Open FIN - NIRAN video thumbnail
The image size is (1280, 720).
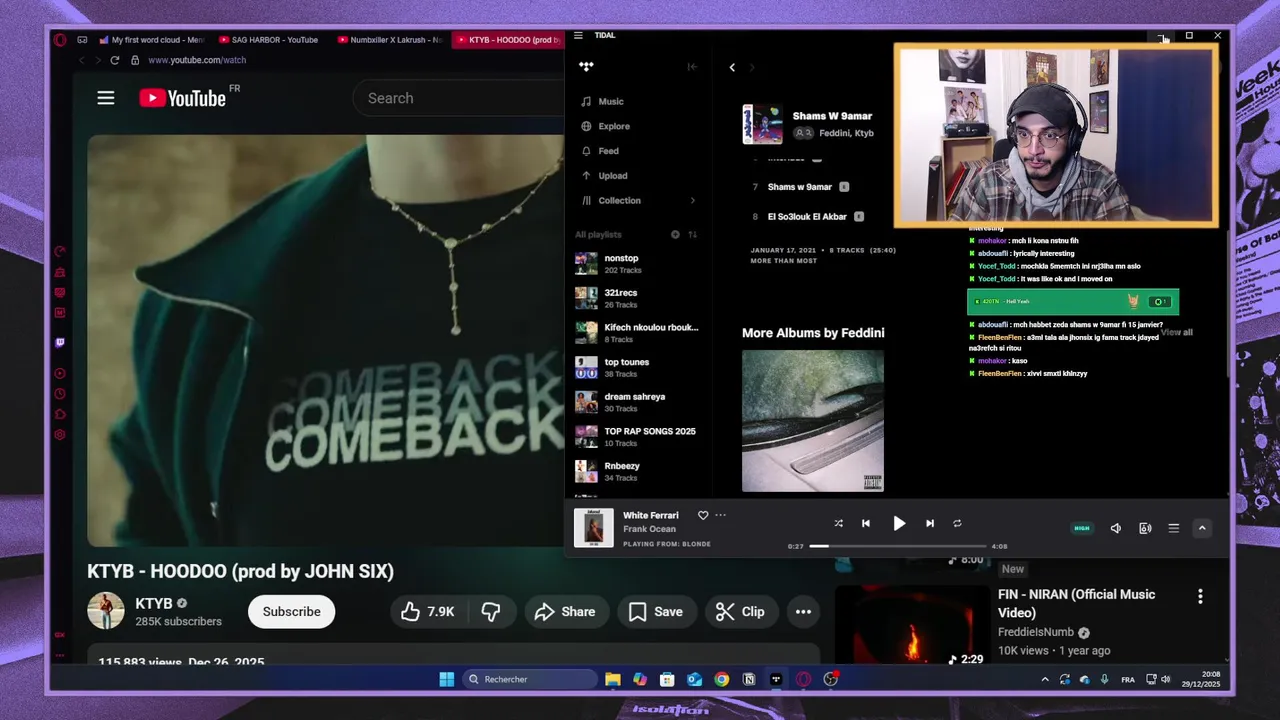tap(911, 626)
